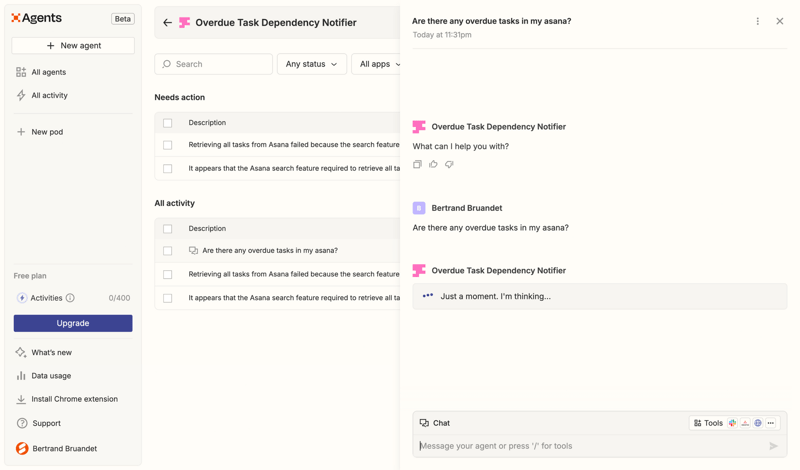Check 'Are there any overdue tasks' activity row
Viewport: 800px width, 470px height.
(167, 251)
